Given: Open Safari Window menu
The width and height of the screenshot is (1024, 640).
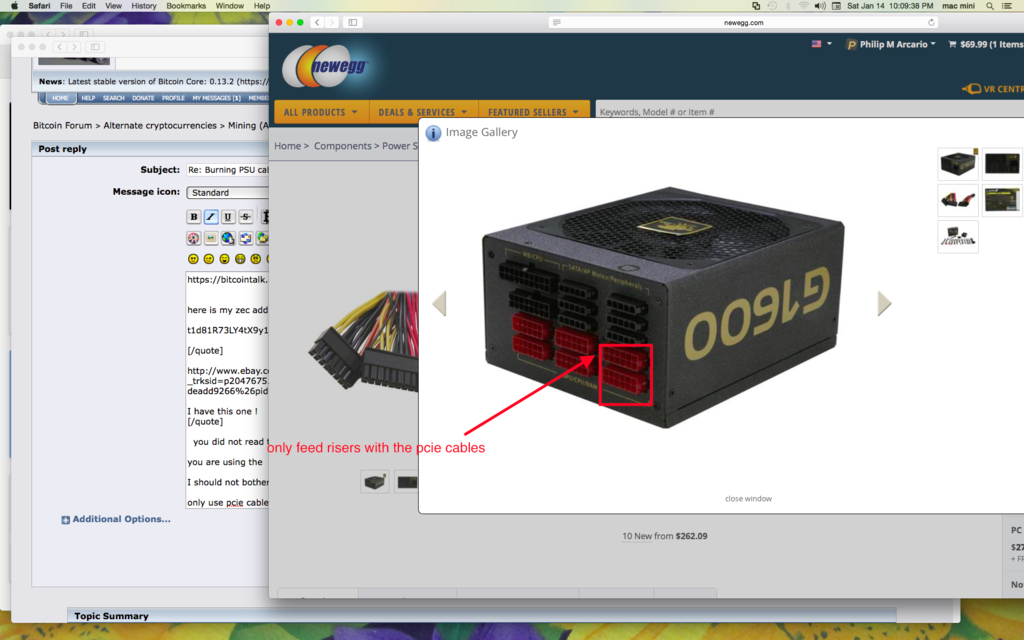Looking at the screenshot, I should 230,6.
